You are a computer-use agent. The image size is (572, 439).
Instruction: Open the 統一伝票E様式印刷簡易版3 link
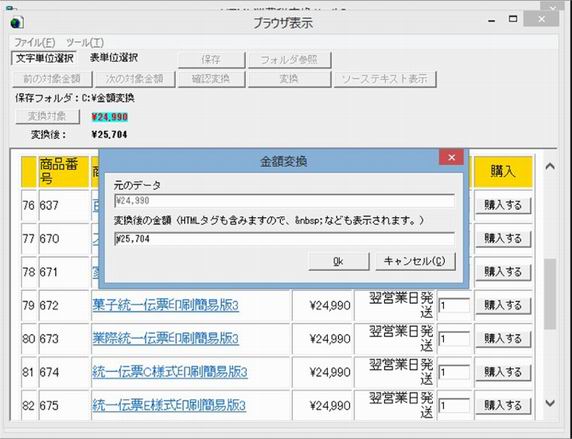169,405
